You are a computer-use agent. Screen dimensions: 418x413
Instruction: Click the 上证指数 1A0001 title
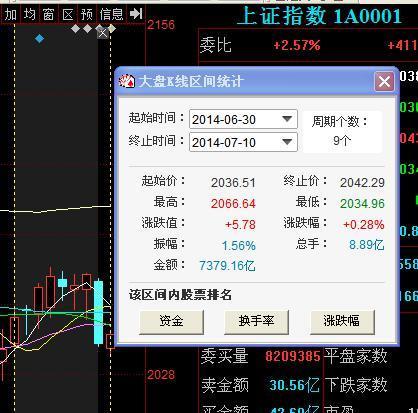click(x=319, y=16)
